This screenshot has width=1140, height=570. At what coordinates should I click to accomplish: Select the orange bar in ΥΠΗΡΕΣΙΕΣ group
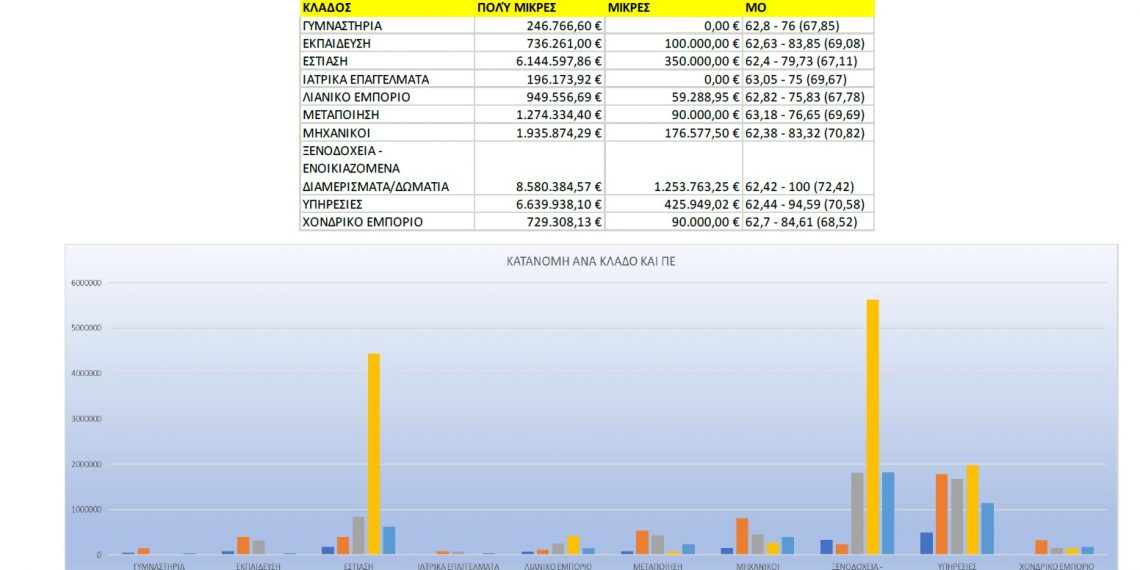pos(942,514)
